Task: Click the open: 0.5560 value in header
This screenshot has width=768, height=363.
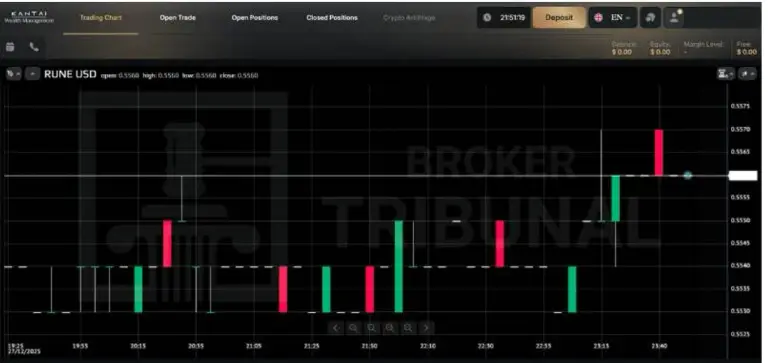Action: pos(120,76)
